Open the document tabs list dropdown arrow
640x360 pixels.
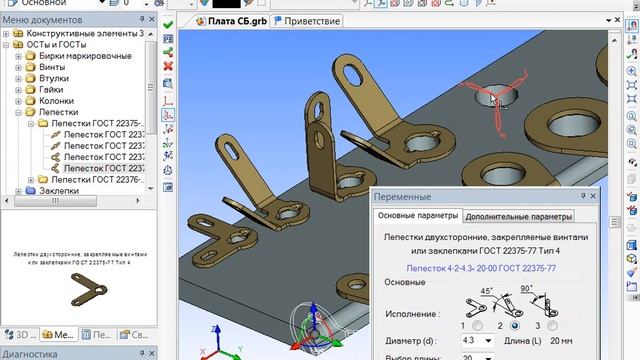pos(609,20)
